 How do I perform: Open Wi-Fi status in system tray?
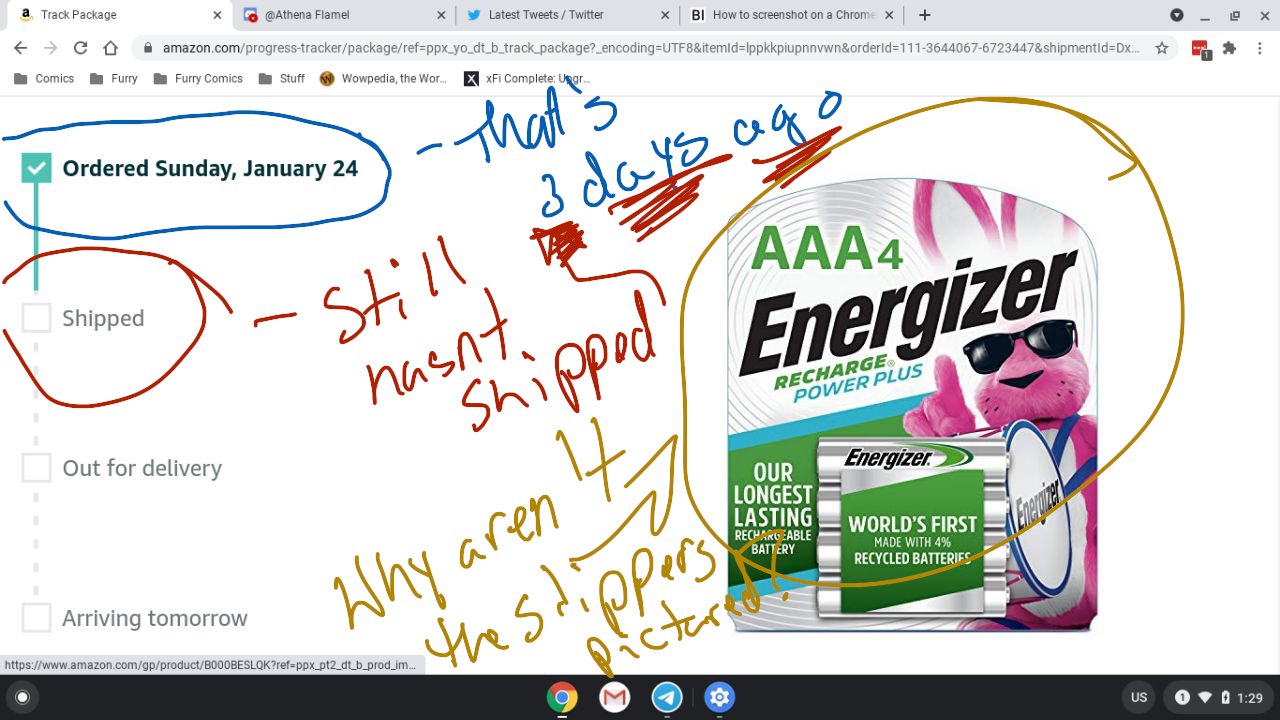coord(1205,697)
